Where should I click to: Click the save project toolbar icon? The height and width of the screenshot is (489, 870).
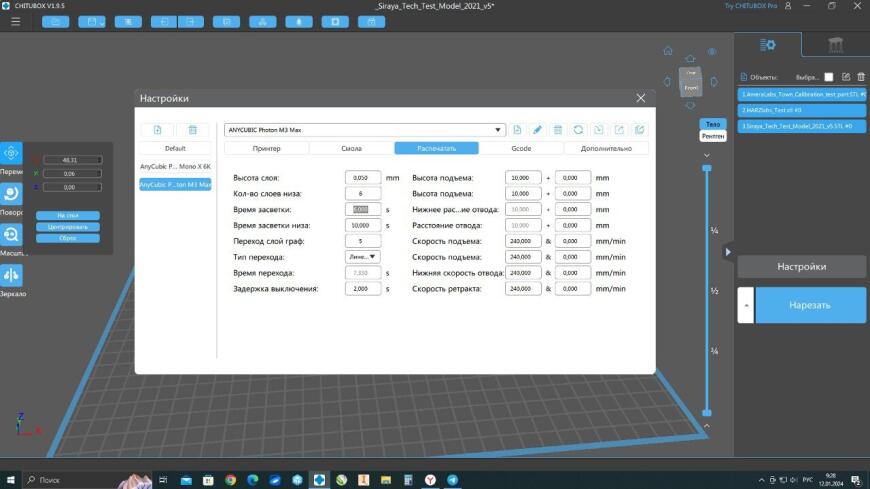92,22
